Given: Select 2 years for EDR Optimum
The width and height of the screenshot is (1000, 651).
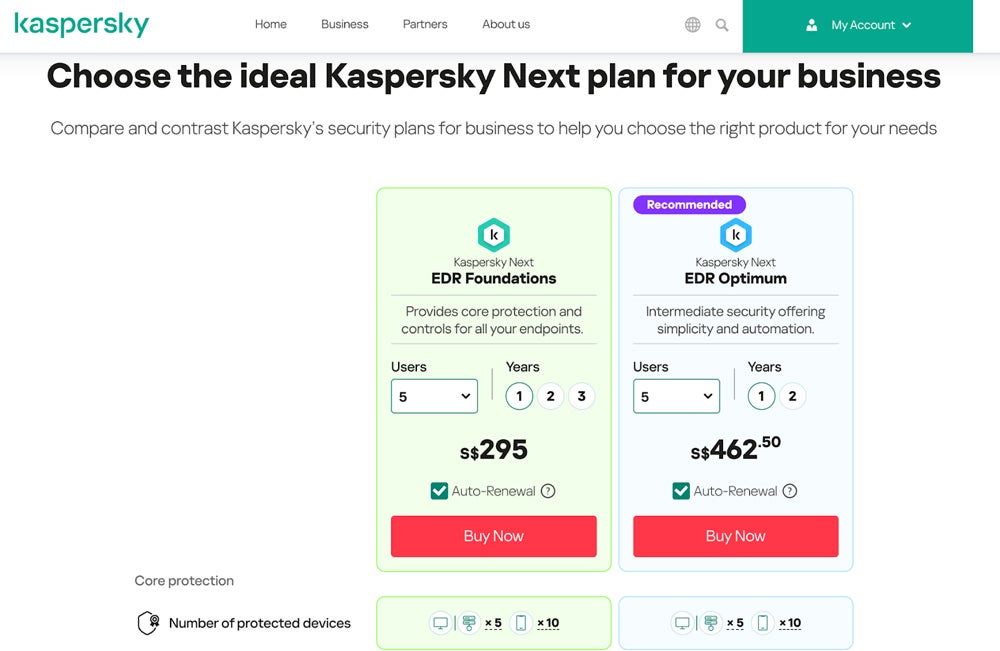Looking at the screenshot, I should [792, 396].
